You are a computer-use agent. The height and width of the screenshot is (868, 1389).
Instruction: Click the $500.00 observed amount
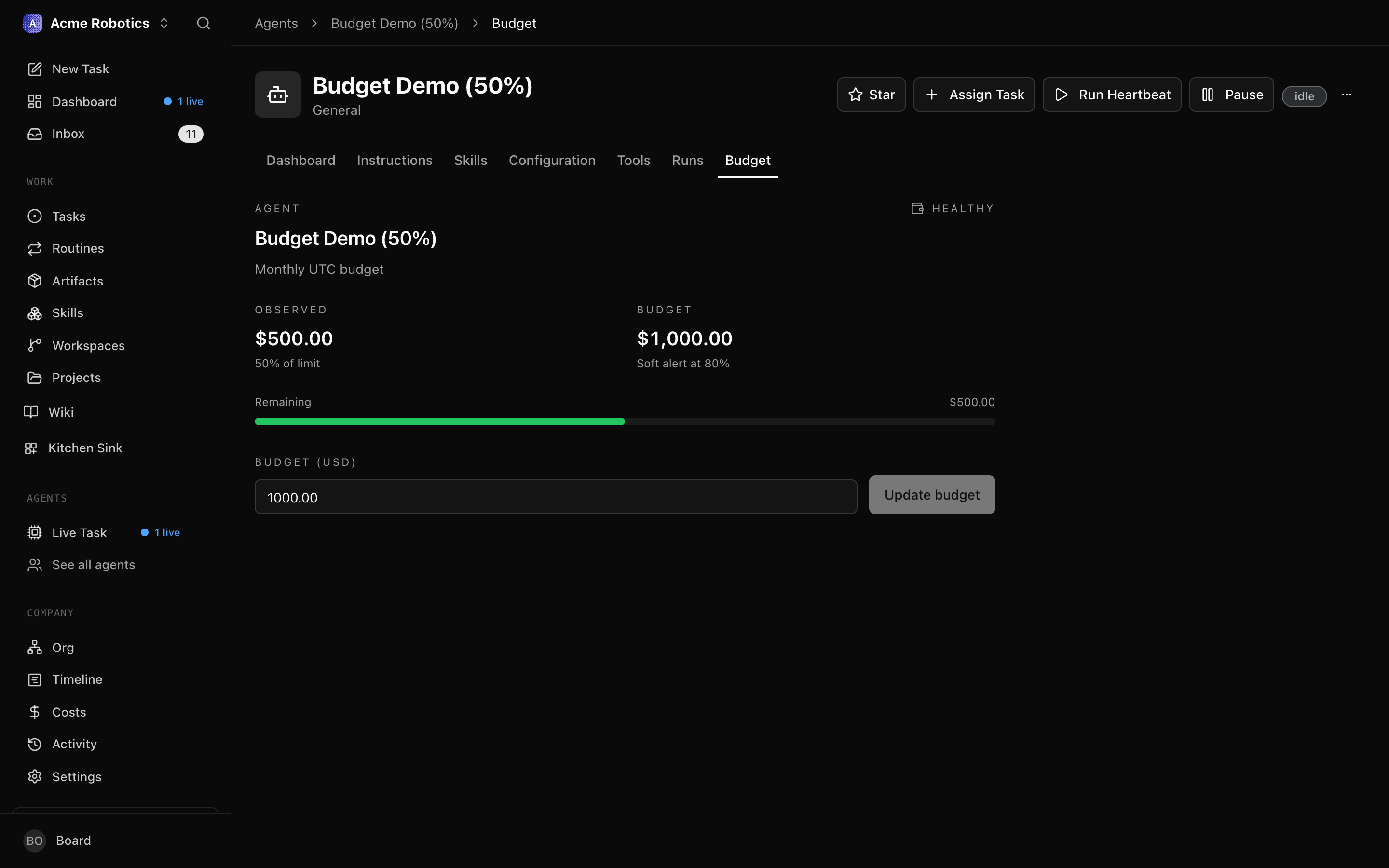294,338
